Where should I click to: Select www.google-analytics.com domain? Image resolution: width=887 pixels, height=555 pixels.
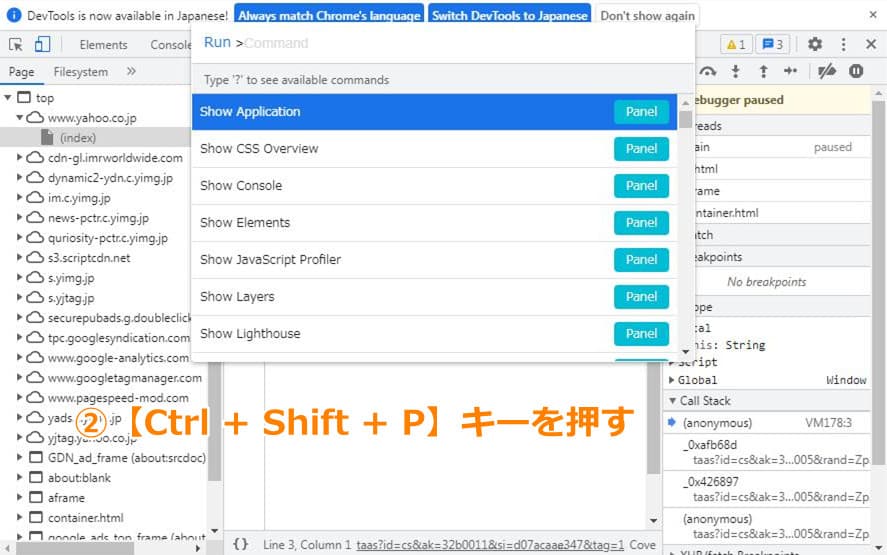[x=118, y=358]
